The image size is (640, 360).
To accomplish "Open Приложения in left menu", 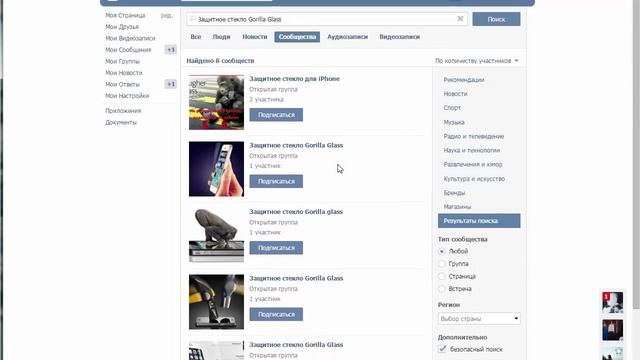I will pyautogui.click(x=123, y=111).
